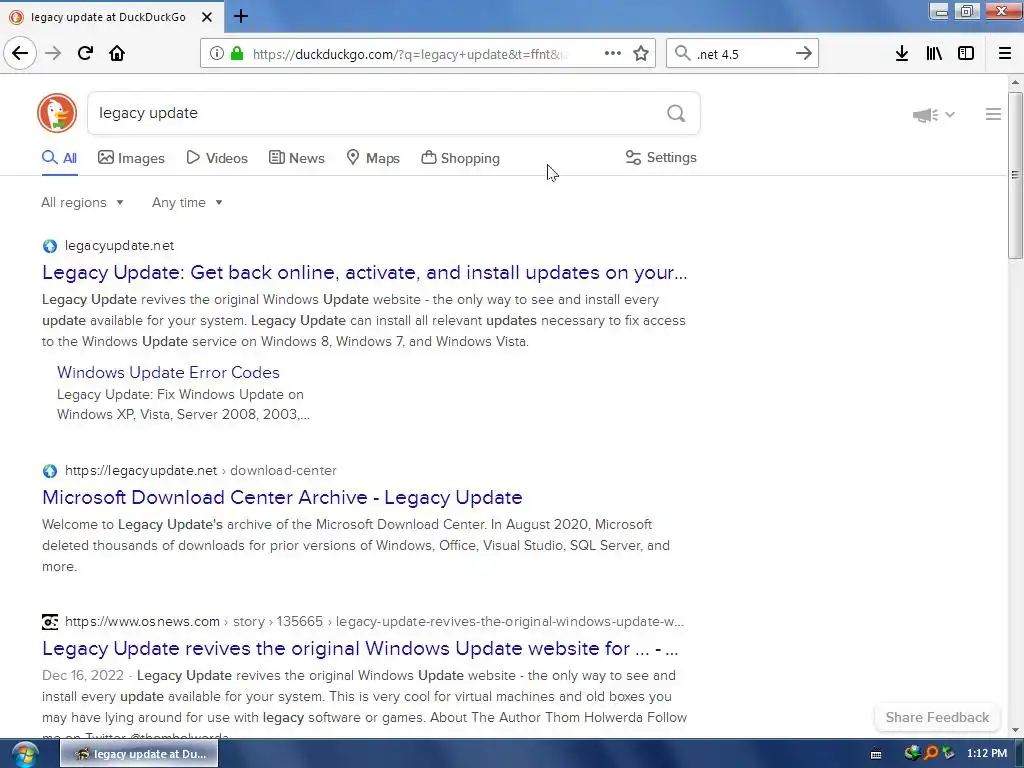This screenshot has width=1024, height=768.
Task: Toggle the sidebar view
Action: click(966, 54)
